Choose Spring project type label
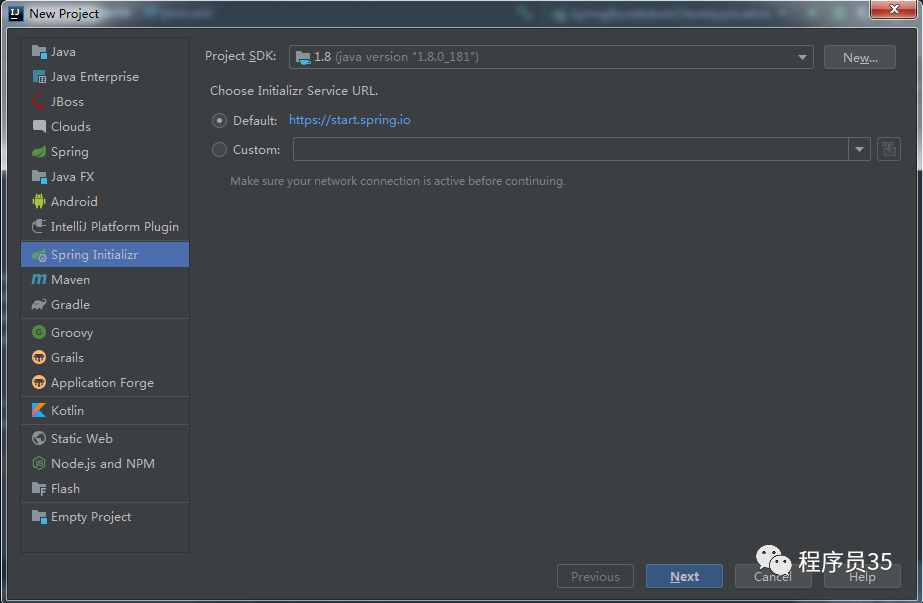The width and height of the screenshot is (923, 603). [x=69, y=152]
